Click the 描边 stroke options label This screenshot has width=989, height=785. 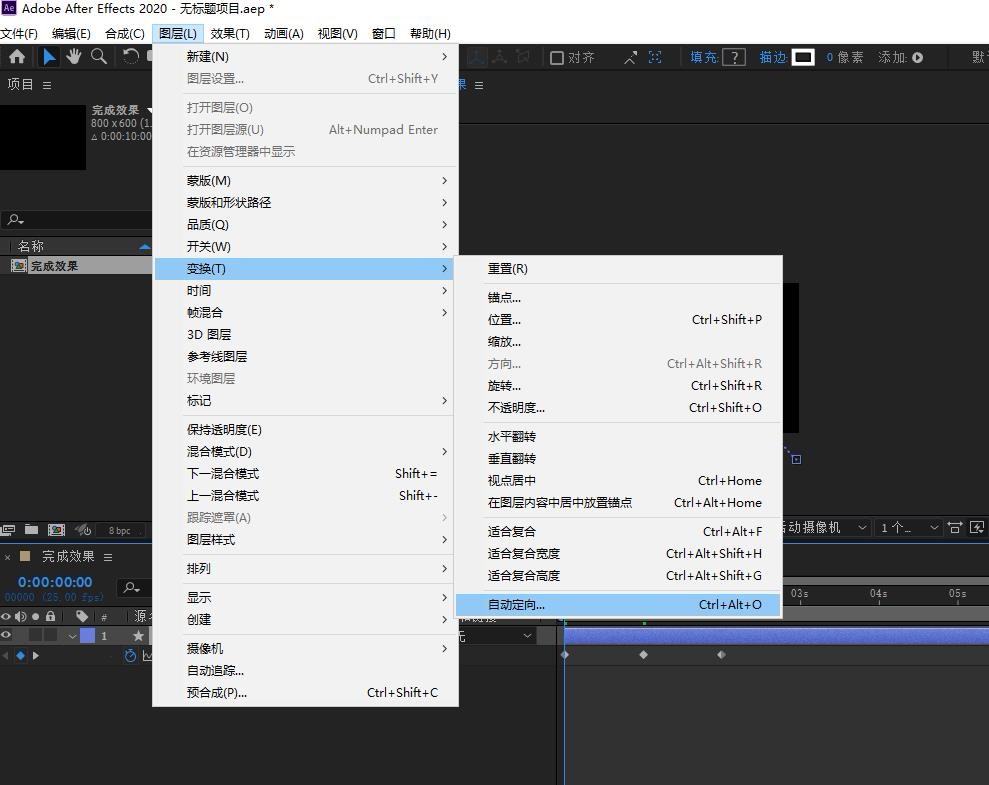[773, 57]
